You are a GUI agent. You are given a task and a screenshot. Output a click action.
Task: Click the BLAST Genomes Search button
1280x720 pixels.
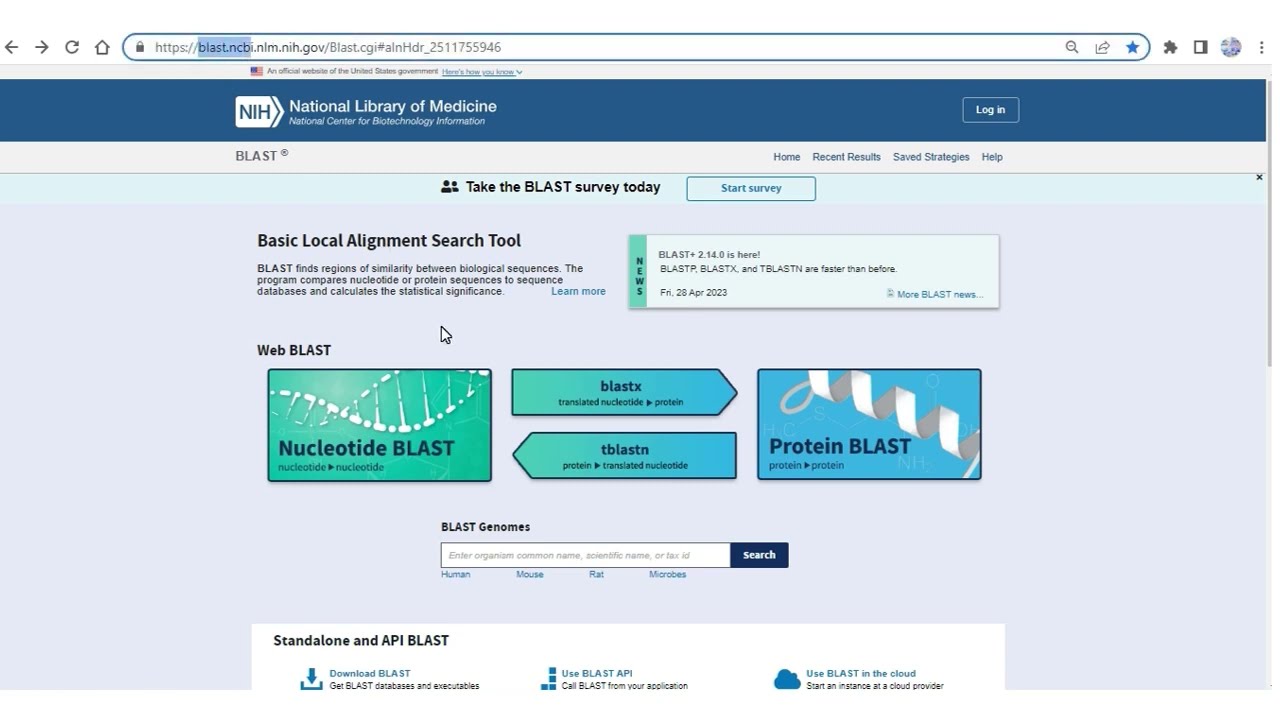point(759,555)
